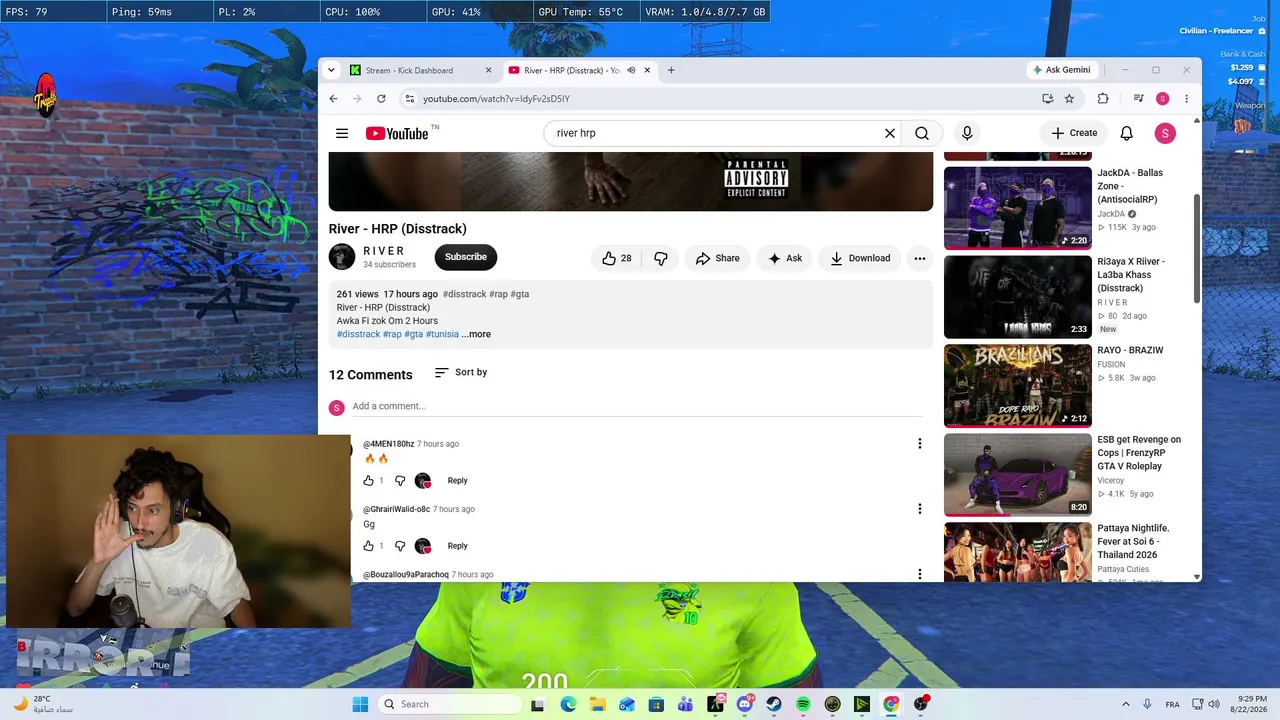Subscribe to R I V E R channel

click(x=466, y=257)
